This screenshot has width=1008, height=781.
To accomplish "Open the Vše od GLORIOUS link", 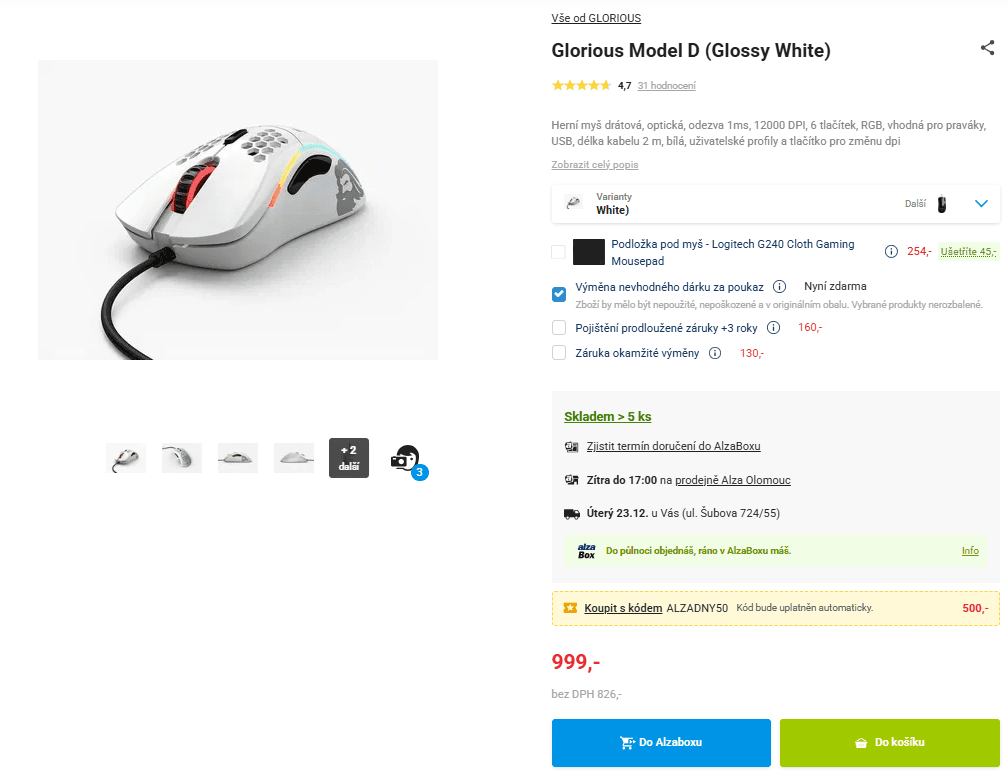I will tap(596, 18).
